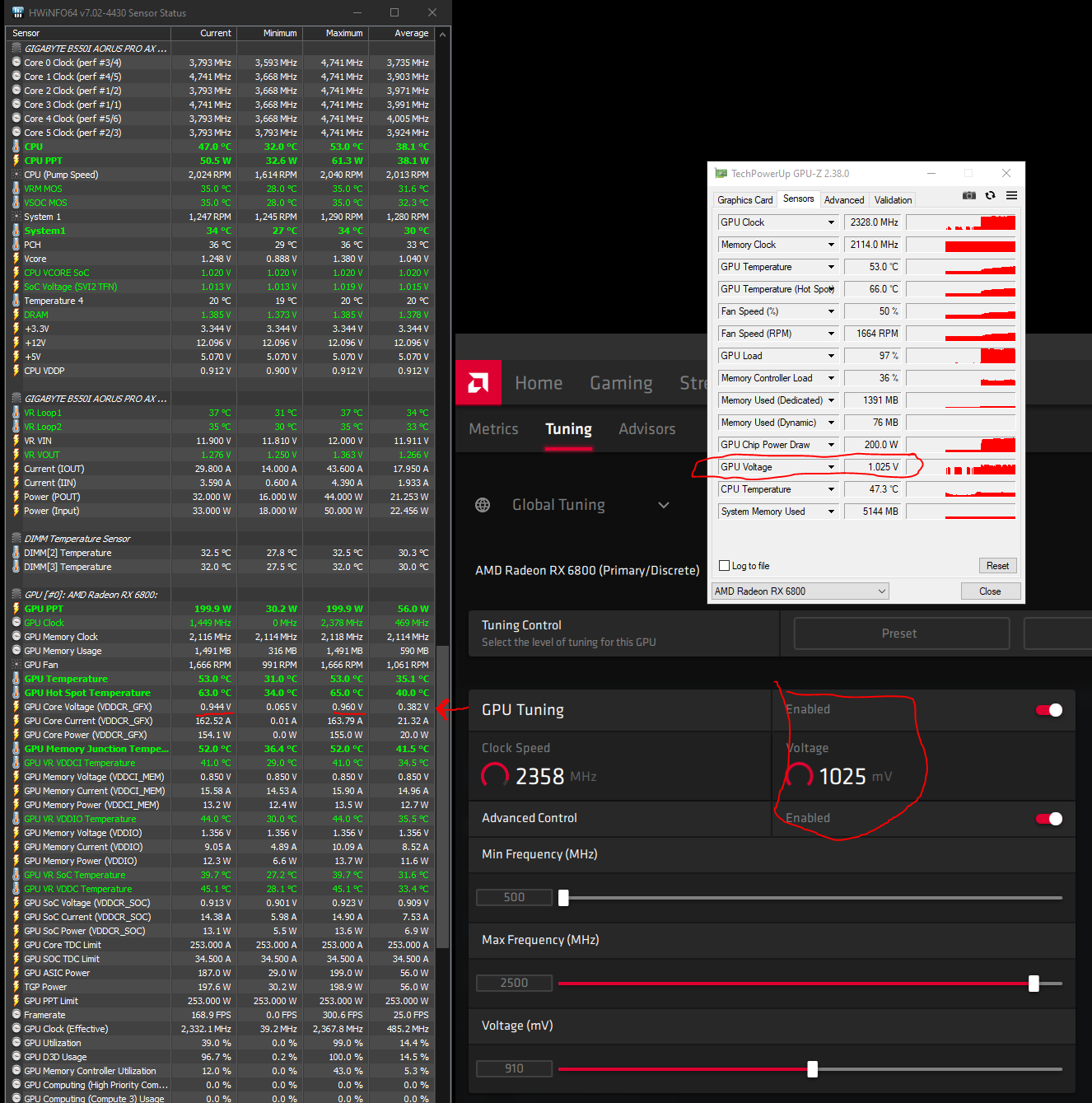The height and width of the screenshot is (1103, 1092).
Task: Take a screenshot with GPU-Z camera icon
Action: coord(969,195)
